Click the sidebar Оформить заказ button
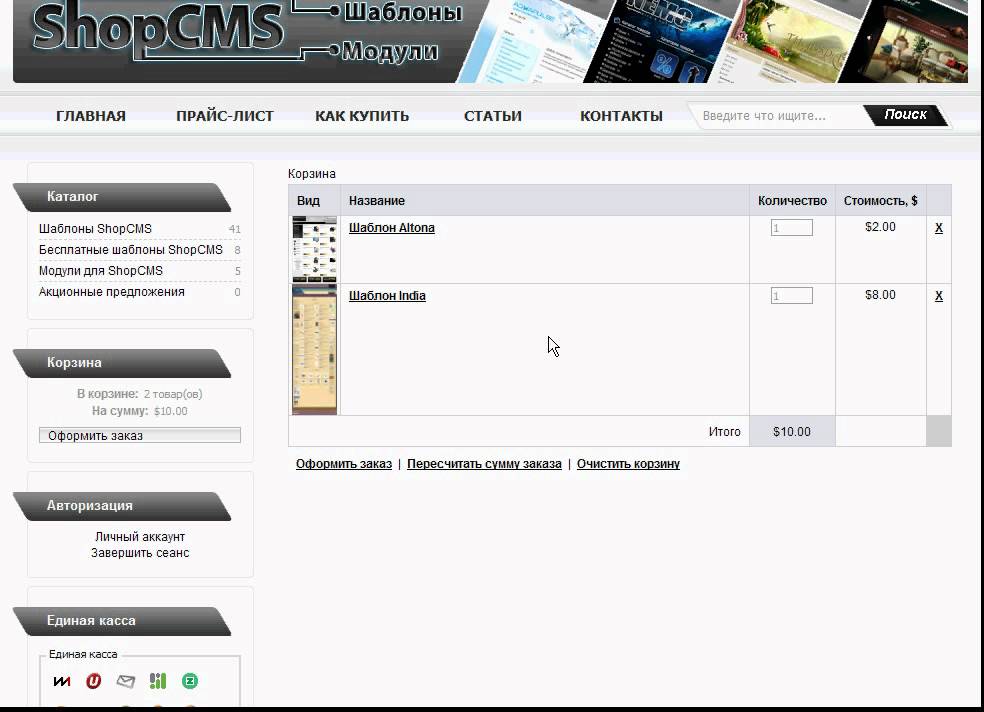 (140, 435)
